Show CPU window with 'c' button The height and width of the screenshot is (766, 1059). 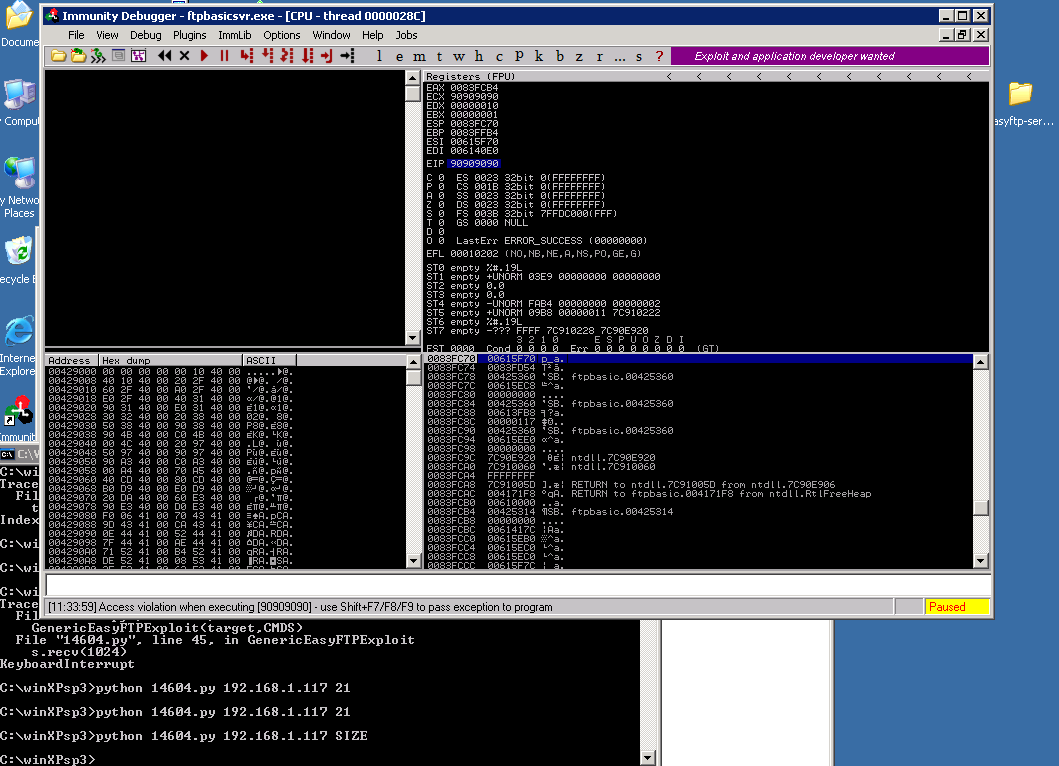499,56
